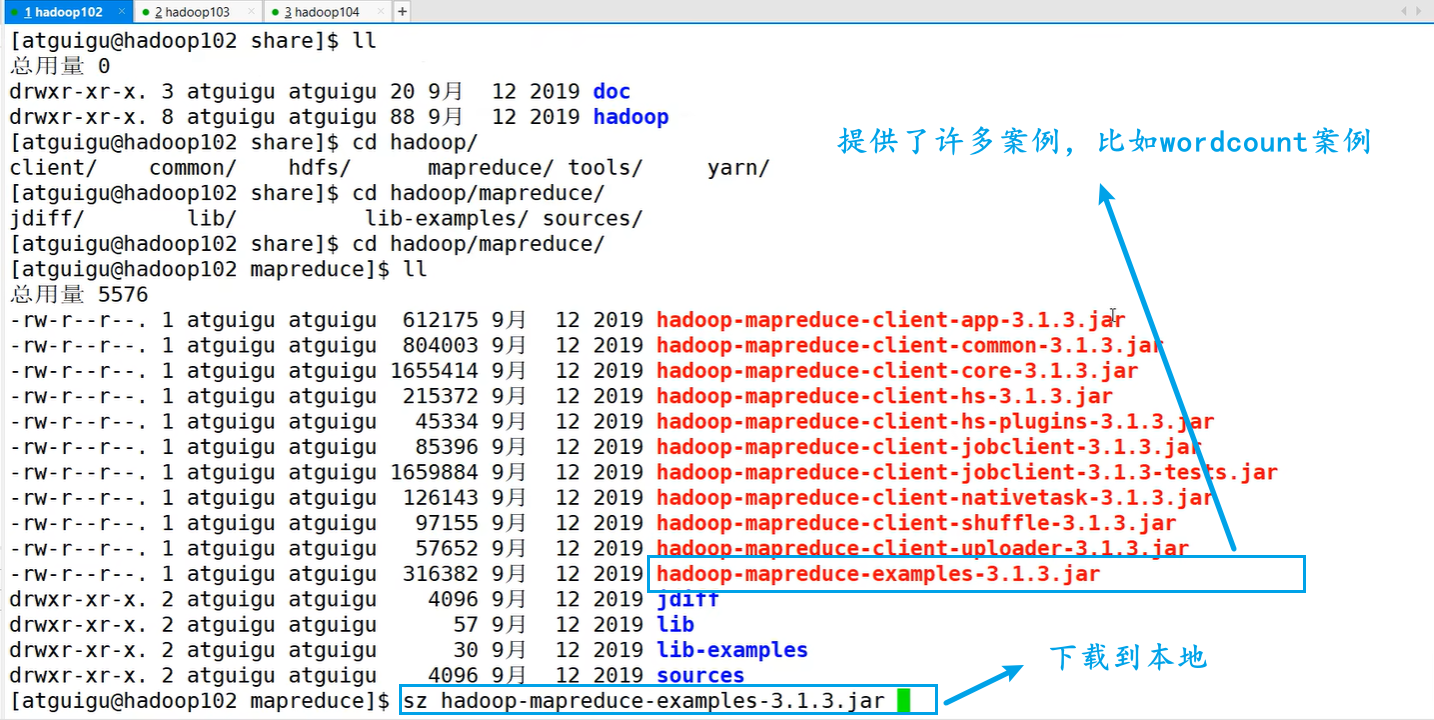The height and width of the screenshot is (720, 1434).
Task: Click the blue hadoop directory name
Action: [x=631, y=117]
